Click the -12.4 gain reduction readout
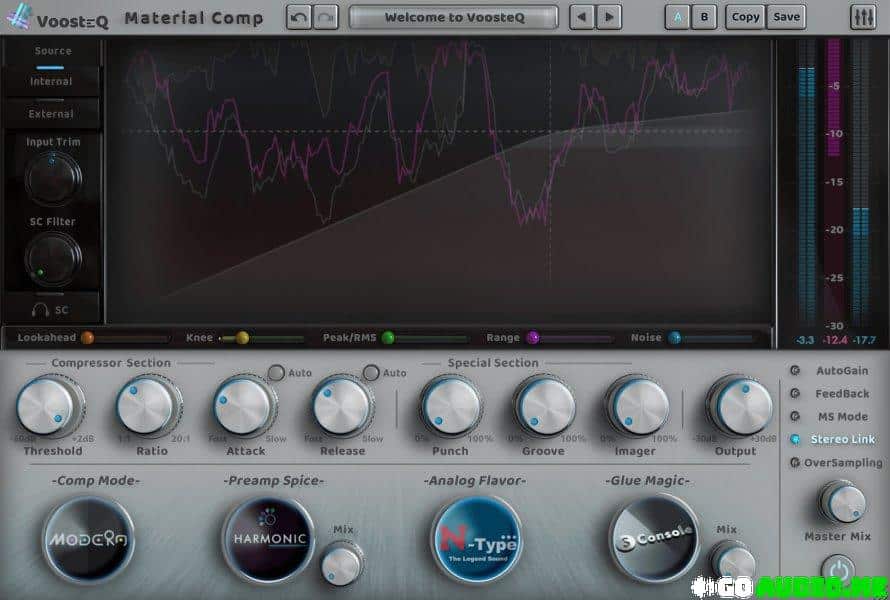 (x=834, y=341)
